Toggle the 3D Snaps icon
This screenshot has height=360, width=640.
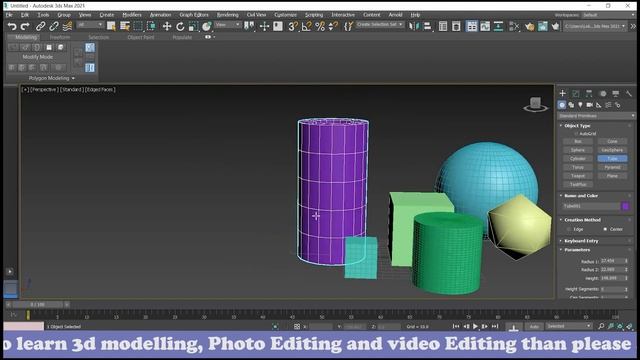click(293, 27)
